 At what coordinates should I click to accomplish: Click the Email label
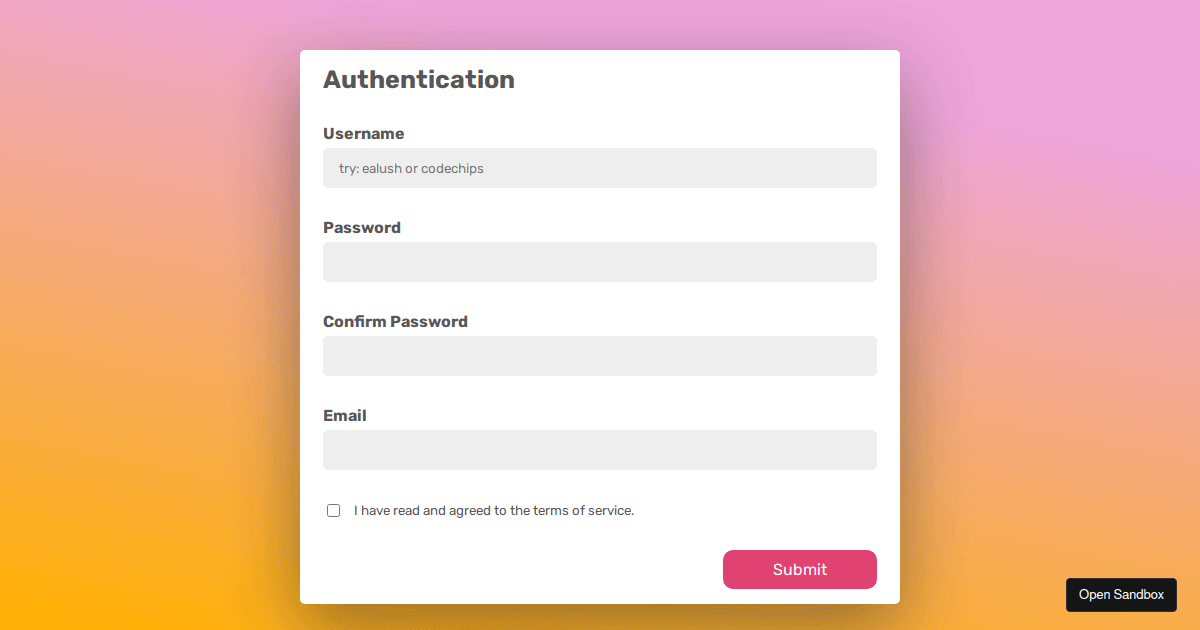tap(344, 415)
